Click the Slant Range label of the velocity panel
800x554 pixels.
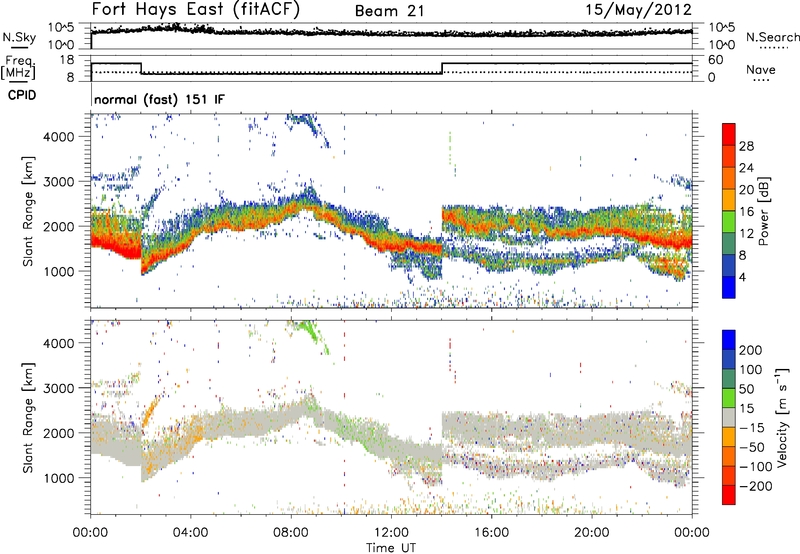pos(28,417)
